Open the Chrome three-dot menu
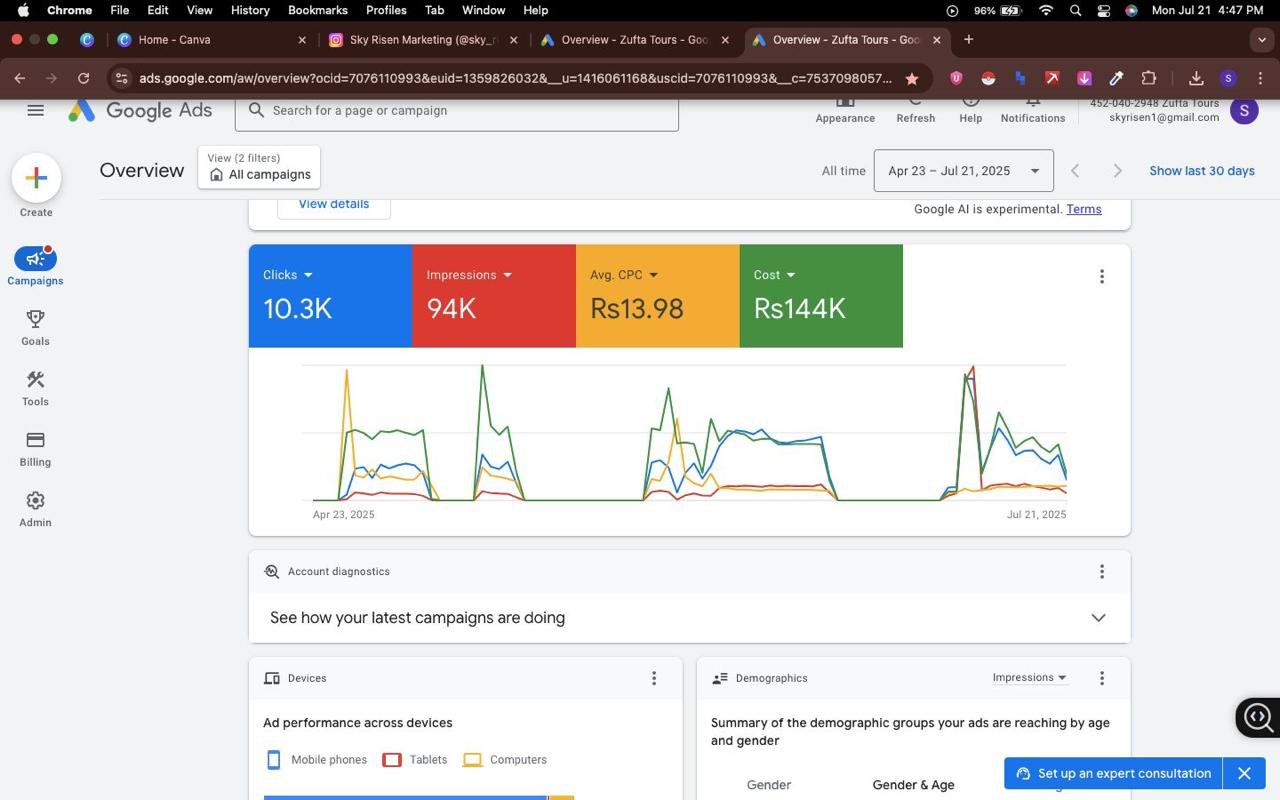The width and height of the screenshot is (1280, 800). point(1261,78)
